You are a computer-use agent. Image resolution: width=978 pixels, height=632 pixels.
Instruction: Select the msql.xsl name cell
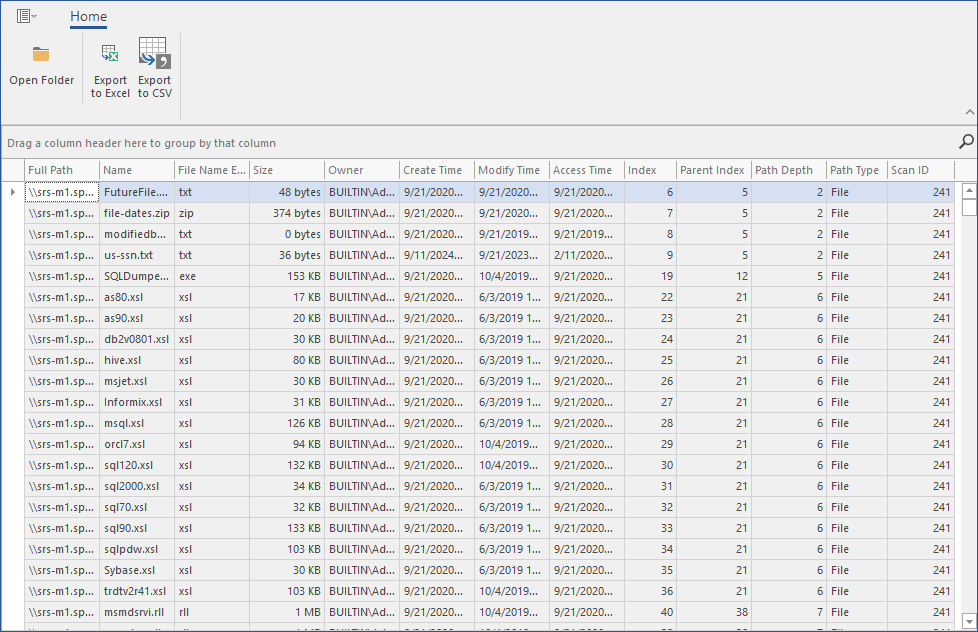pos(137,424)
